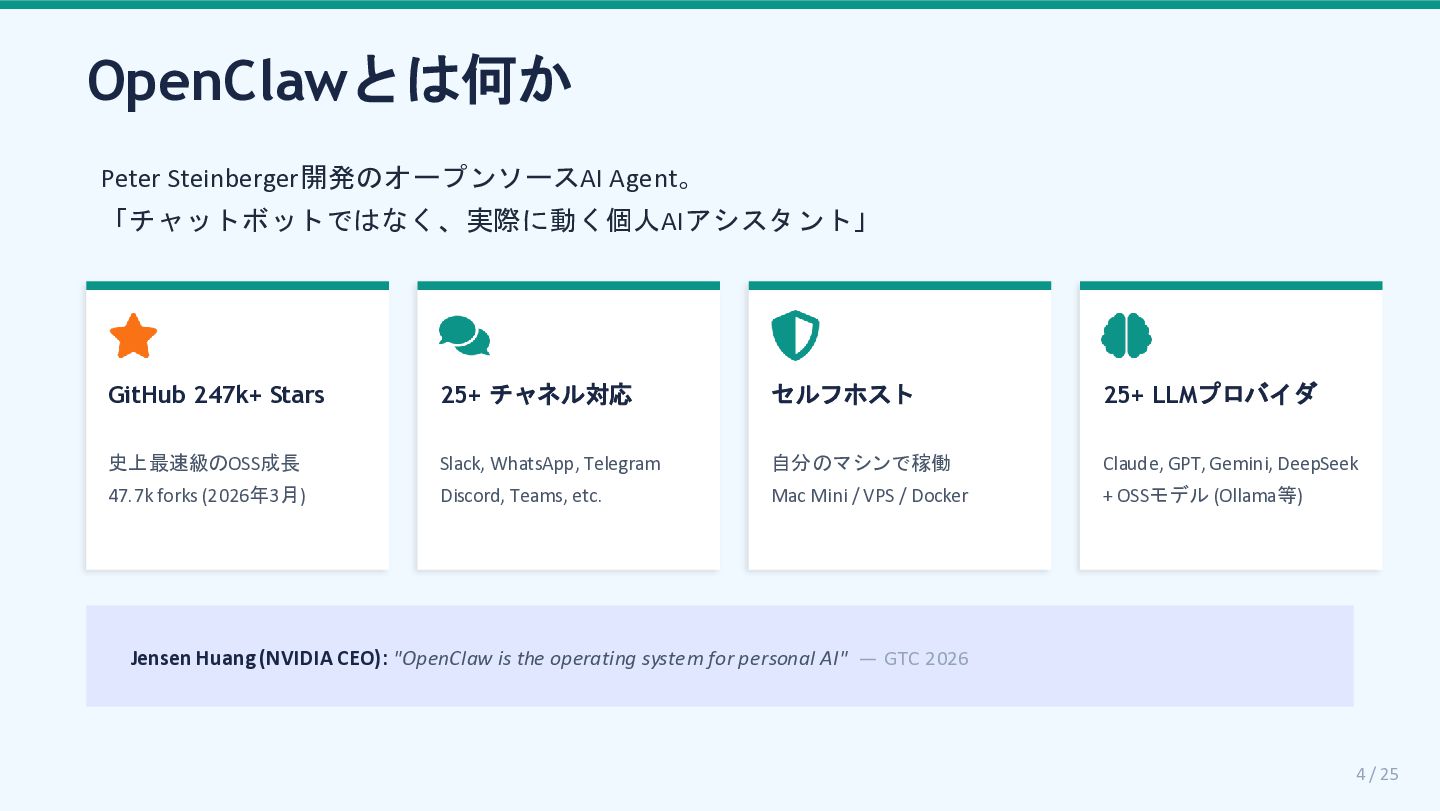Click the italic OpenClaw quote text
The height and width of the screenshot is (811, 1440).
tap(620, 658)
